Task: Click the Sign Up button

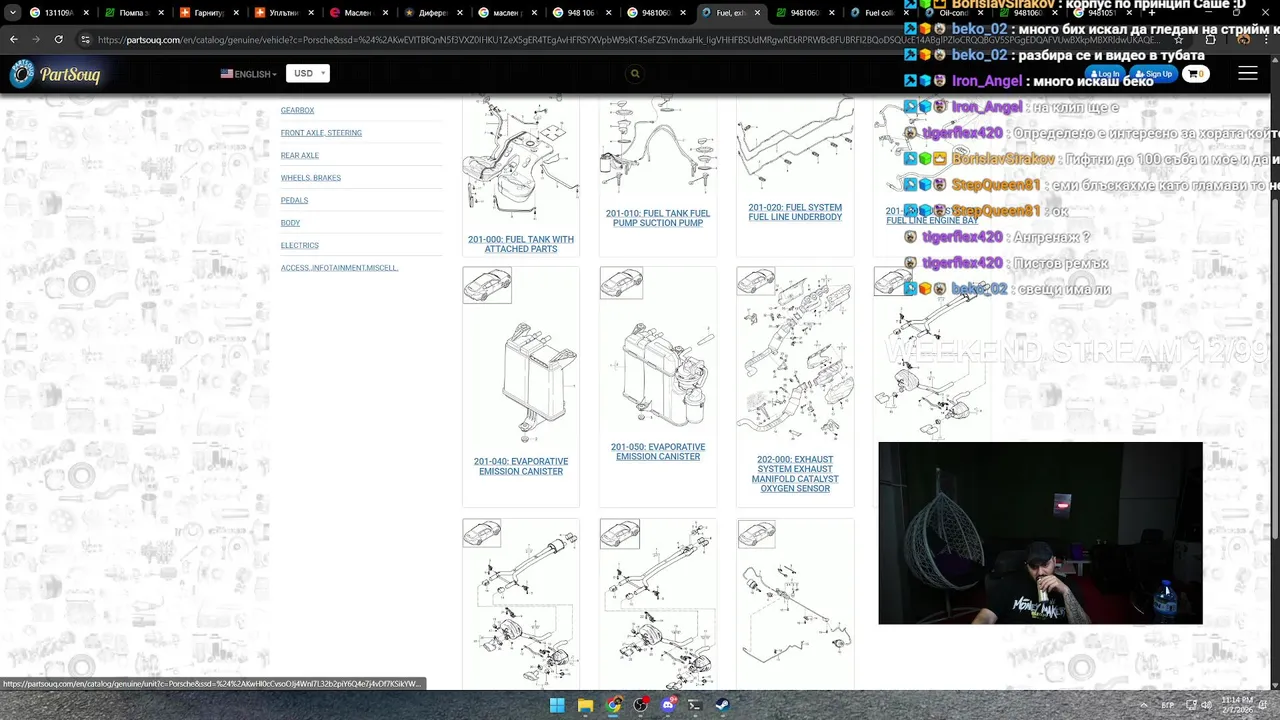Action: tap(1154, 74)
